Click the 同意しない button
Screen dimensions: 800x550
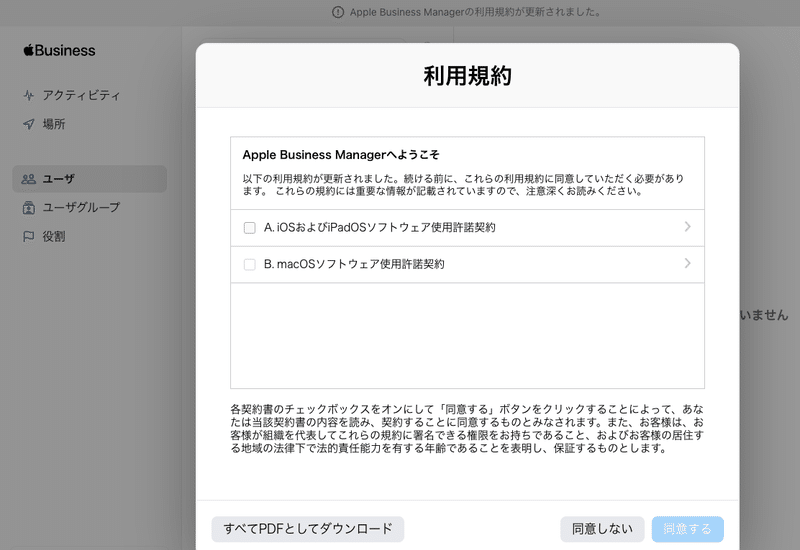[602, 529]
